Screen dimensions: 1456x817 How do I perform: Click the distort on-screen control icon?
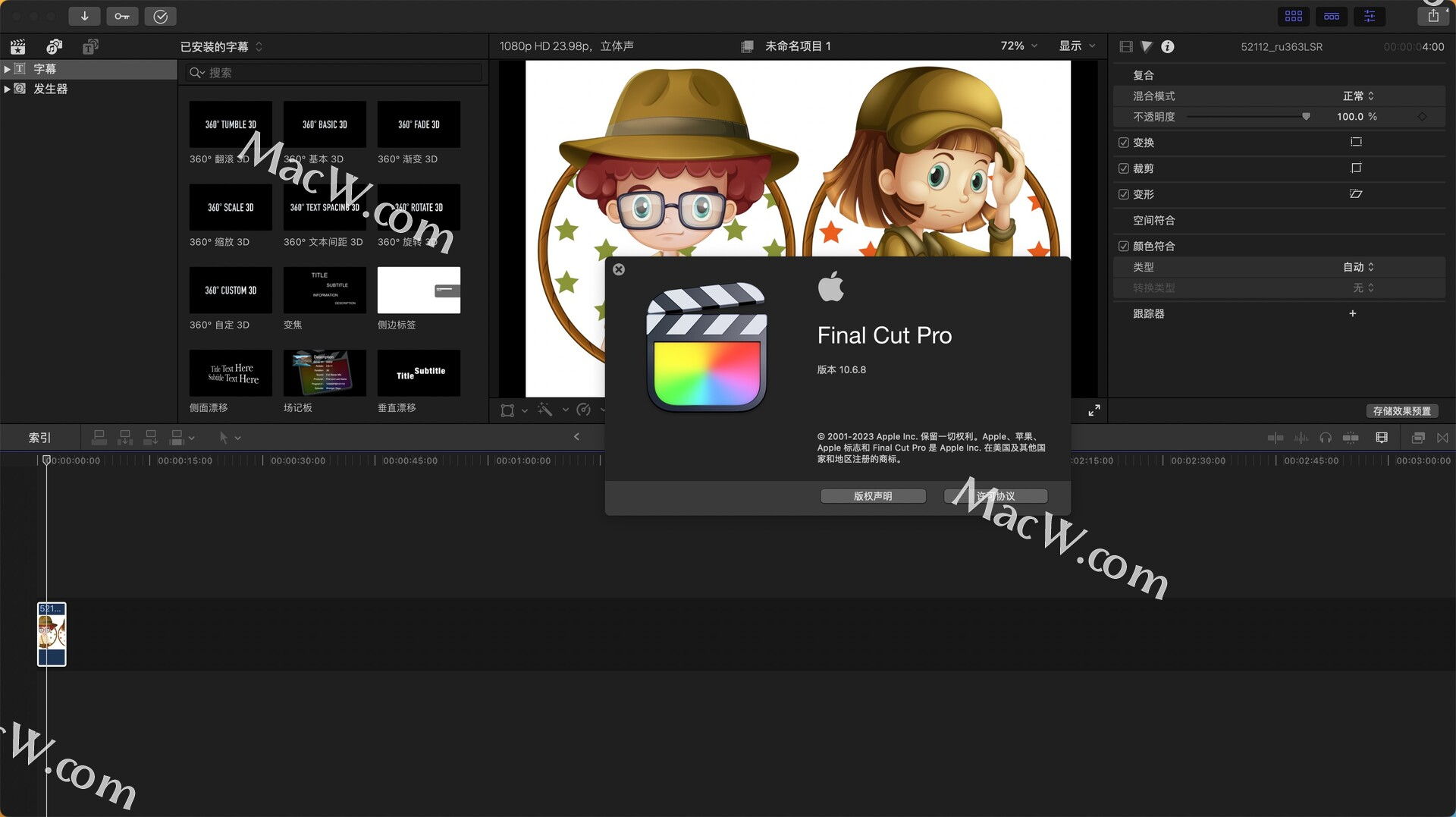(x=1356, y=193)
